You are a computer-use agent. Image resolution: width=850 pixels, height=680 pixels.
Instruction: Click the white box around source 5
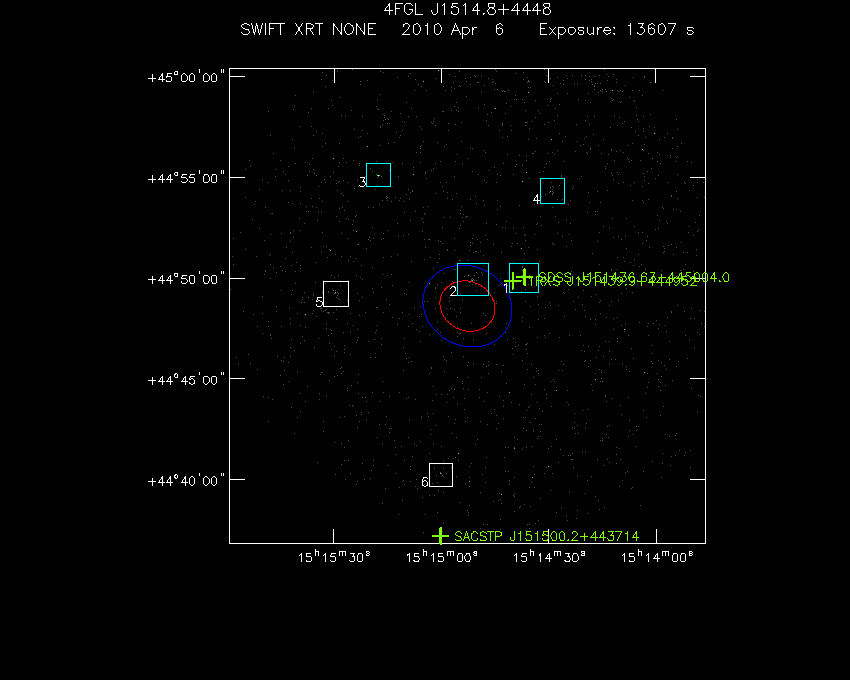(336, 294)
